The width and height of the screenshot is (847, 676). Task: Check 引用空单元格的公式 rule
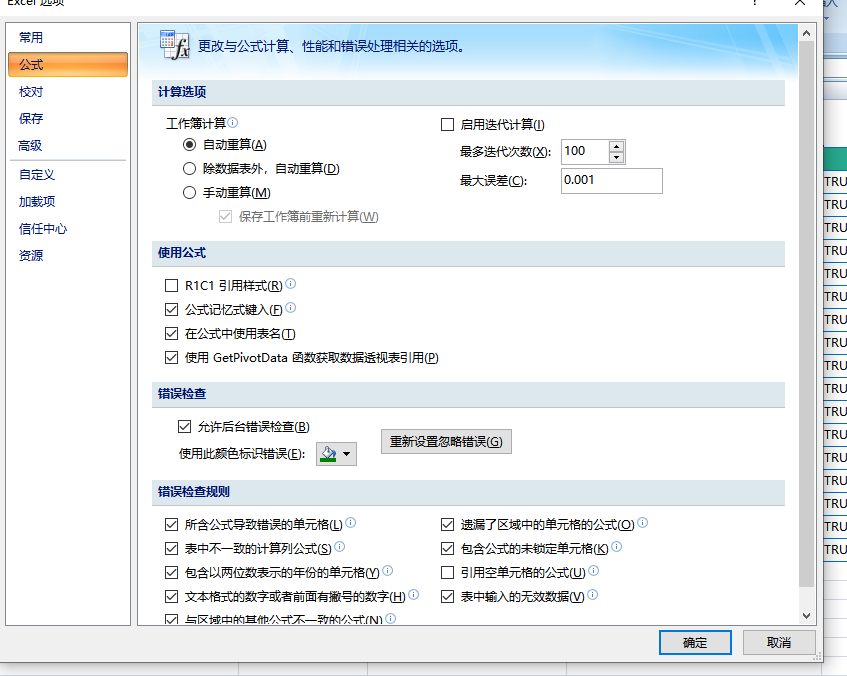[x=447, y=571]
